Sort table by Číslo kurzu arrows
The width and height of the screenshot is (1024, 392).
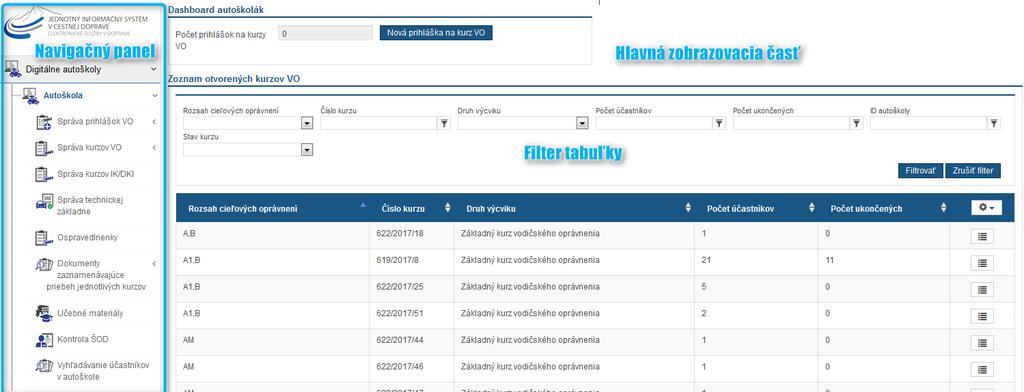447,208
